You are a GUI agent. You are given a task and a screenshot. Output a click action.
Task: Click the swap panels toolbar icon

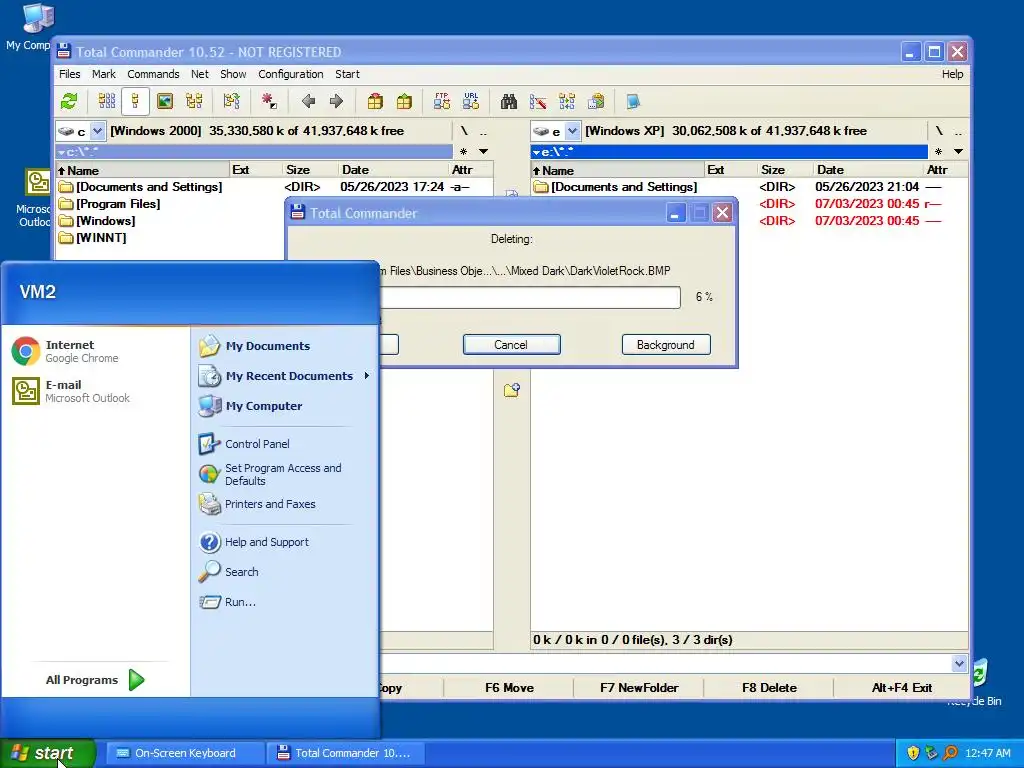click(x=232, y=101)
